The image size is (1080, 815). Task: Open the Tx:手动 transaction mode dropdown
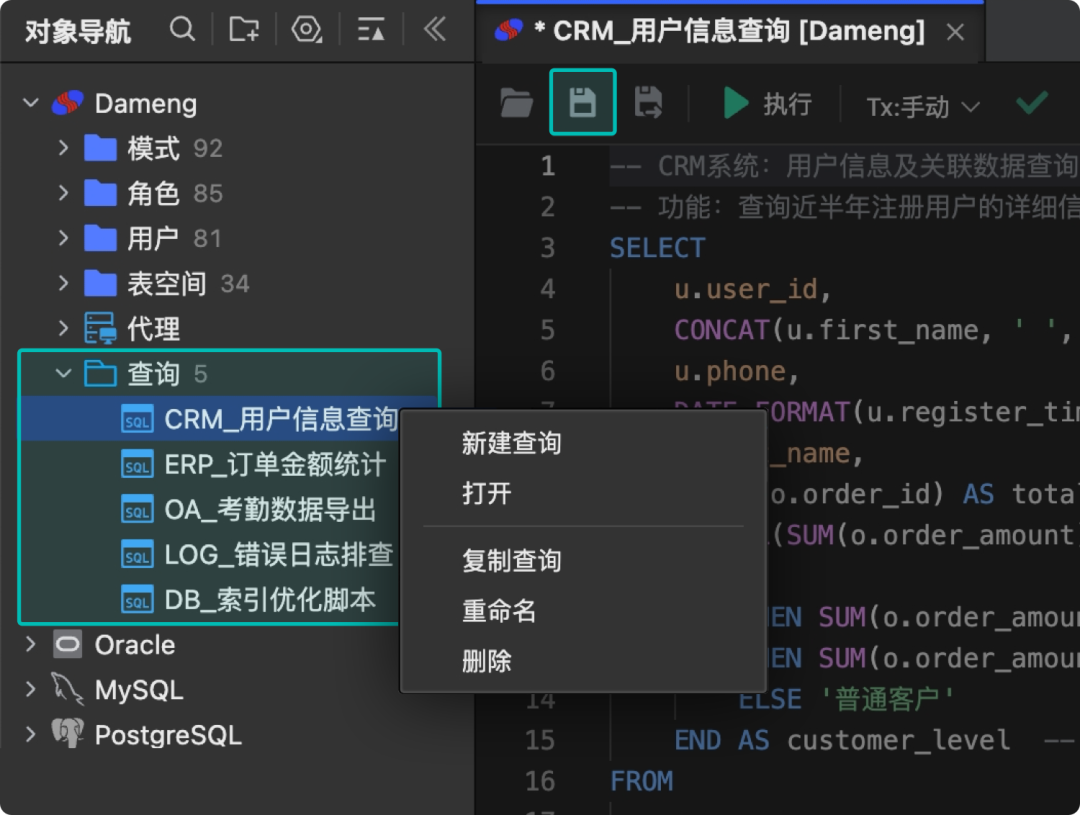tap(922, 106)
